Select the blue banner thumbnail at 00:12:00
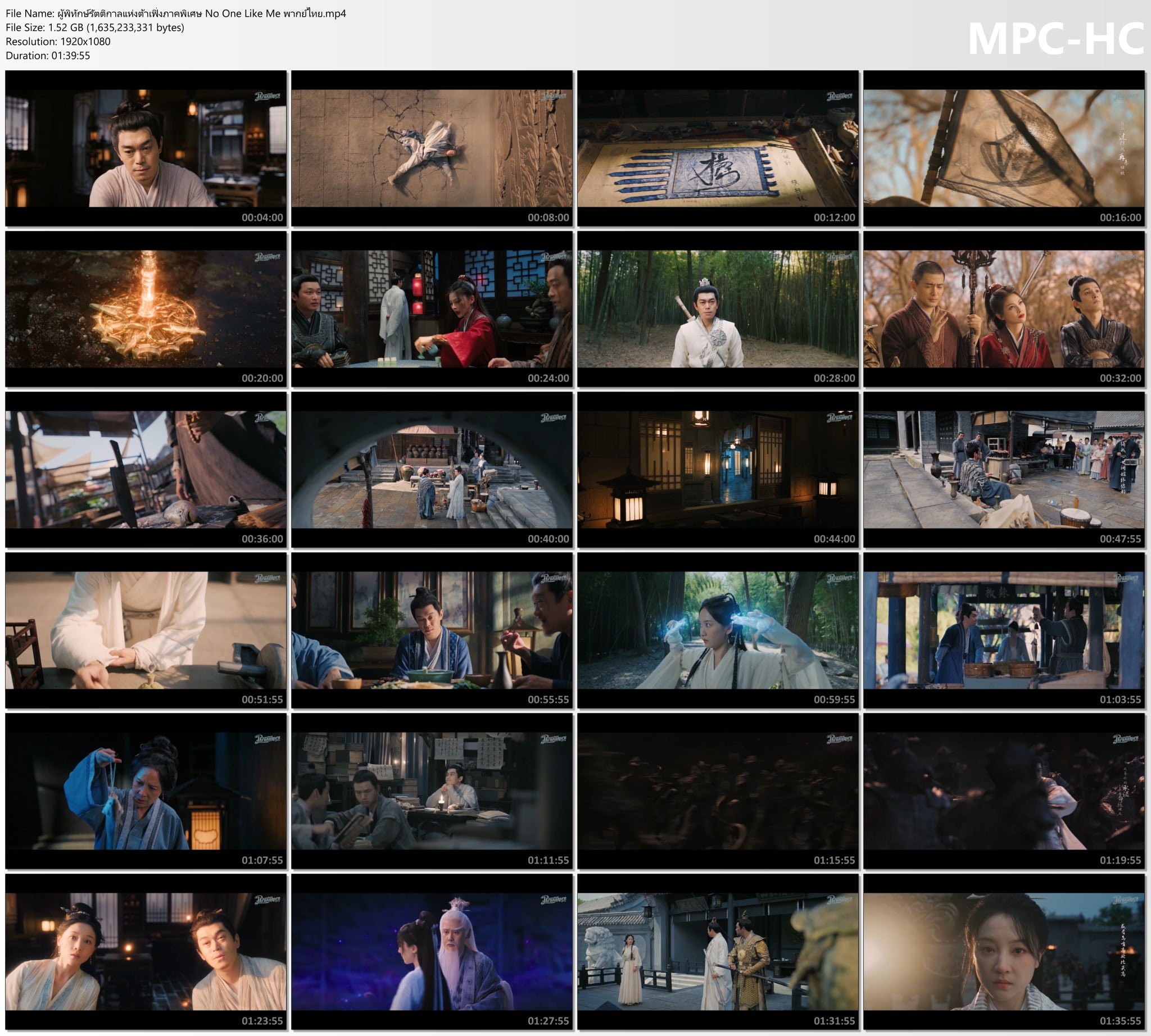This screenshot has width=1151, height=1036. tap(718, 148)
